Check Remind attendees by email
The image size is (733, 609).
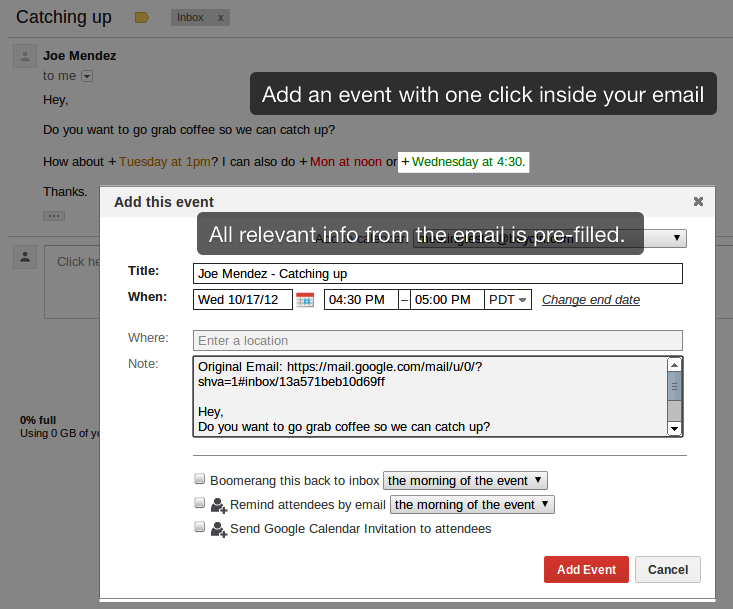click(200, 502)
